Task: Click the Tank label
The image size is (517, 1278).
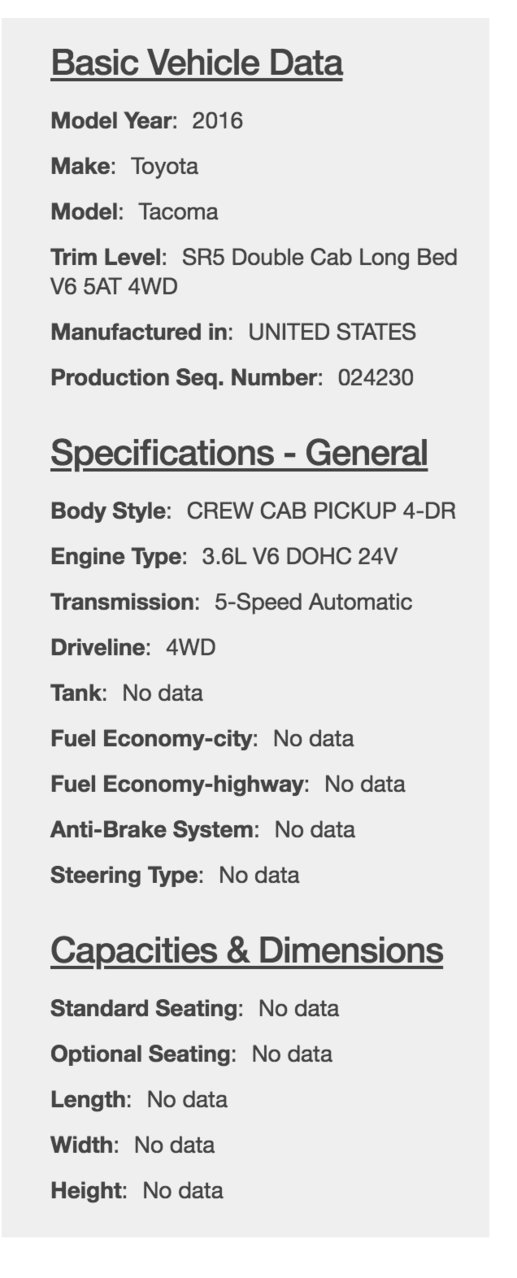Action: tap(78, 693)
